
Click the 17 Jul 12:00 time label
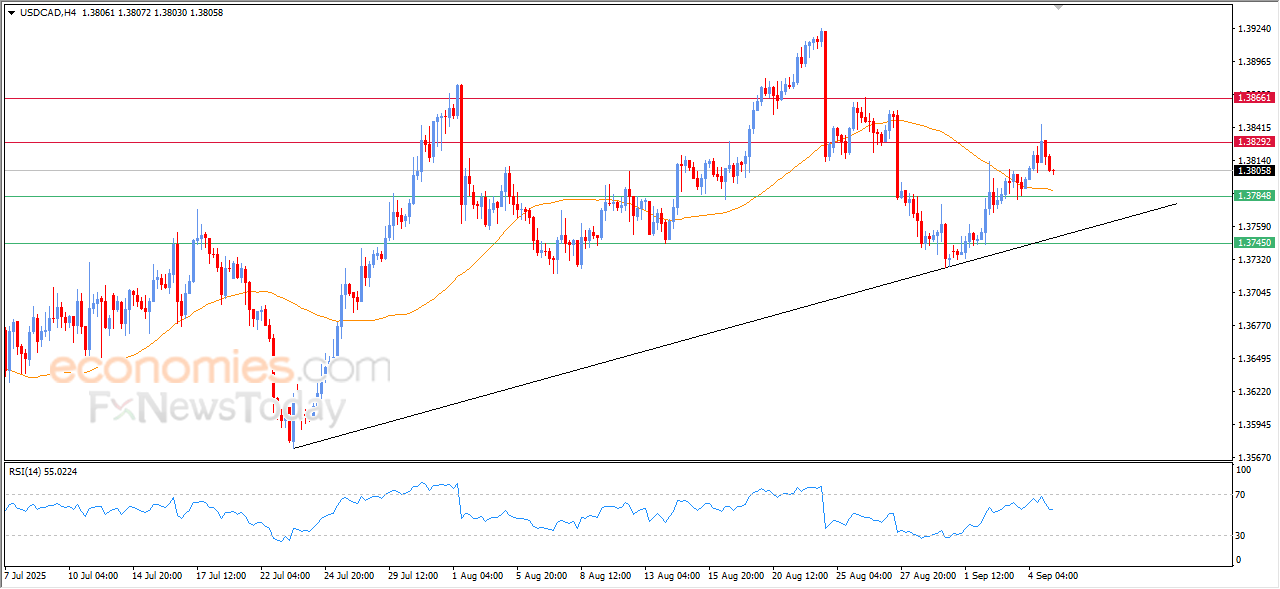[x=220, y=576]
